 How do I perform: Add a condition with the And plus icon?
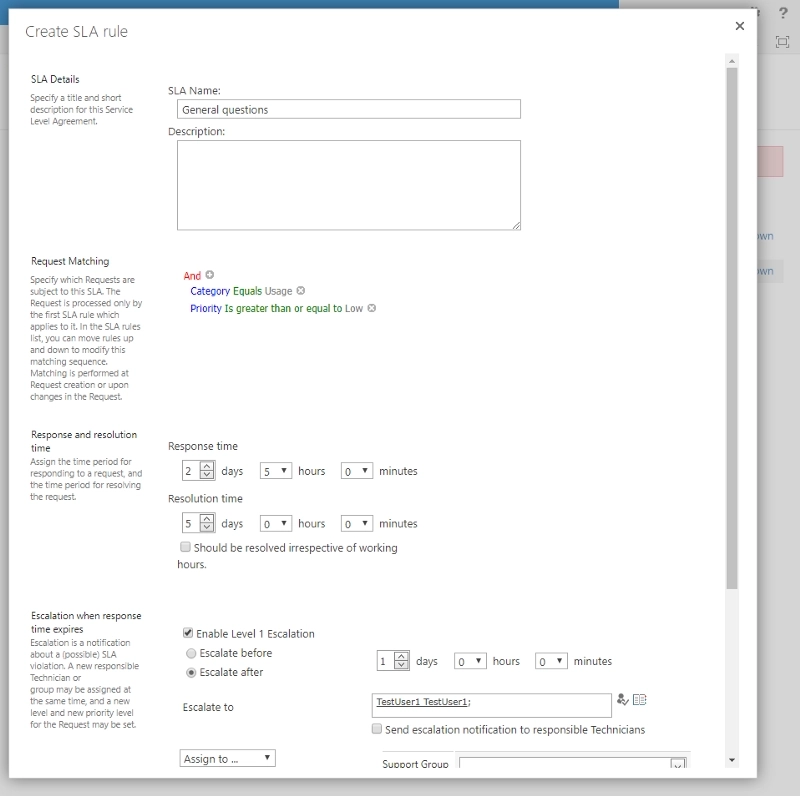point(209,275)
